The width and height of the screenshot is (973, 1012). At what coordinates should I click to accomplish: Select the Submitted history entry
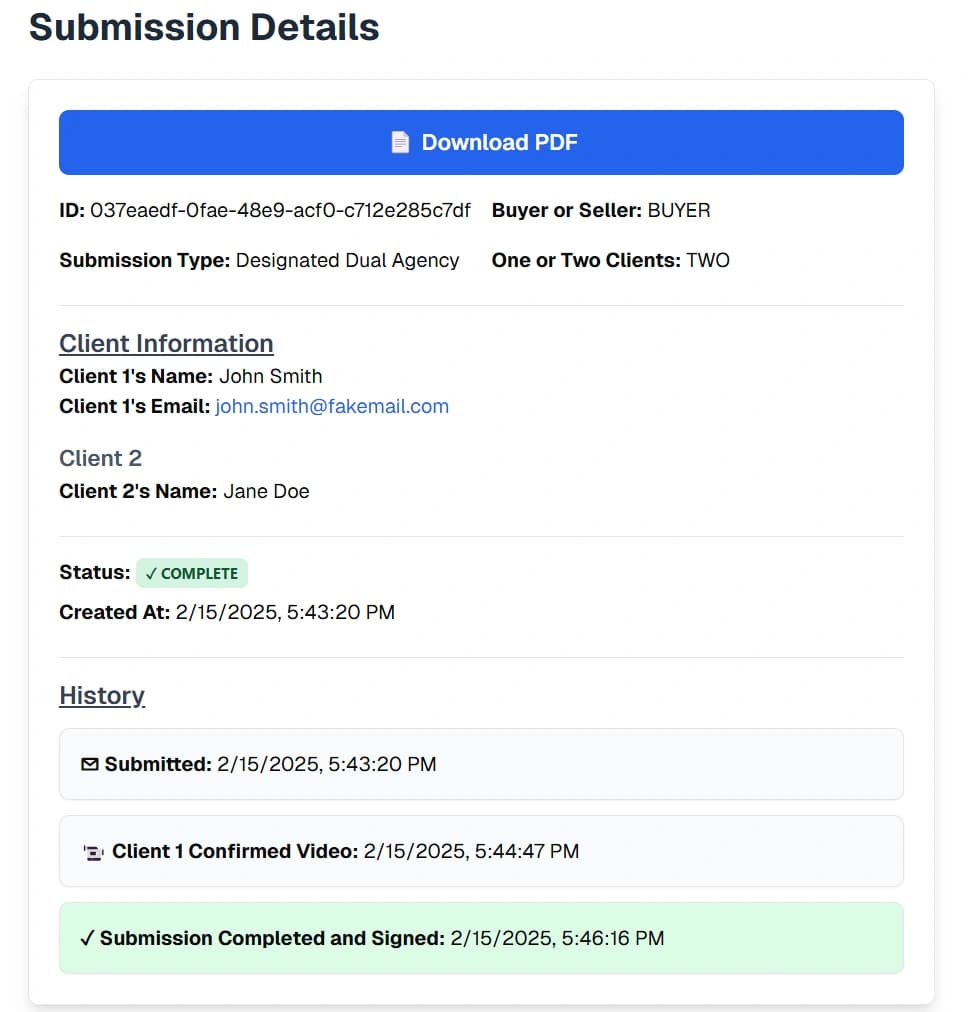point(481,764)
